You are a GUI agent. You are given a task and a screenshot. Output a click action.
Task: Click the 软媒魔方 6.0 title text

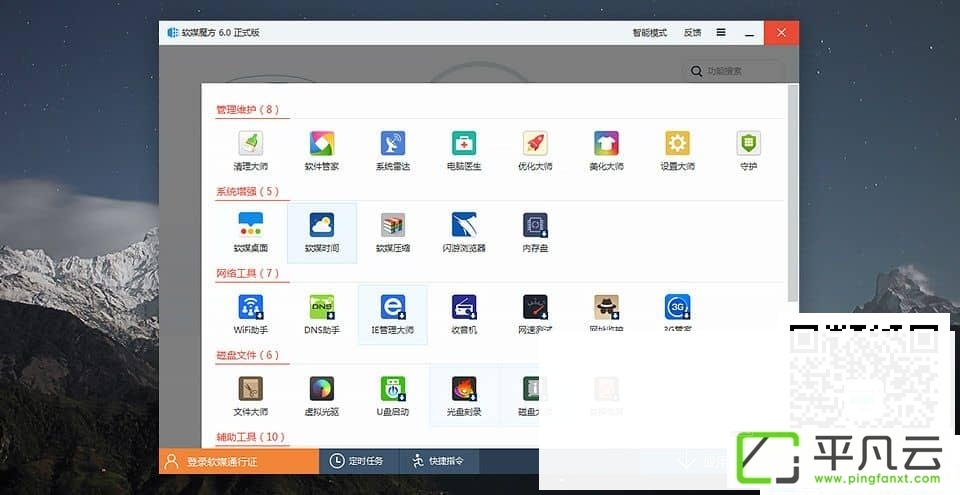(220, 32)
